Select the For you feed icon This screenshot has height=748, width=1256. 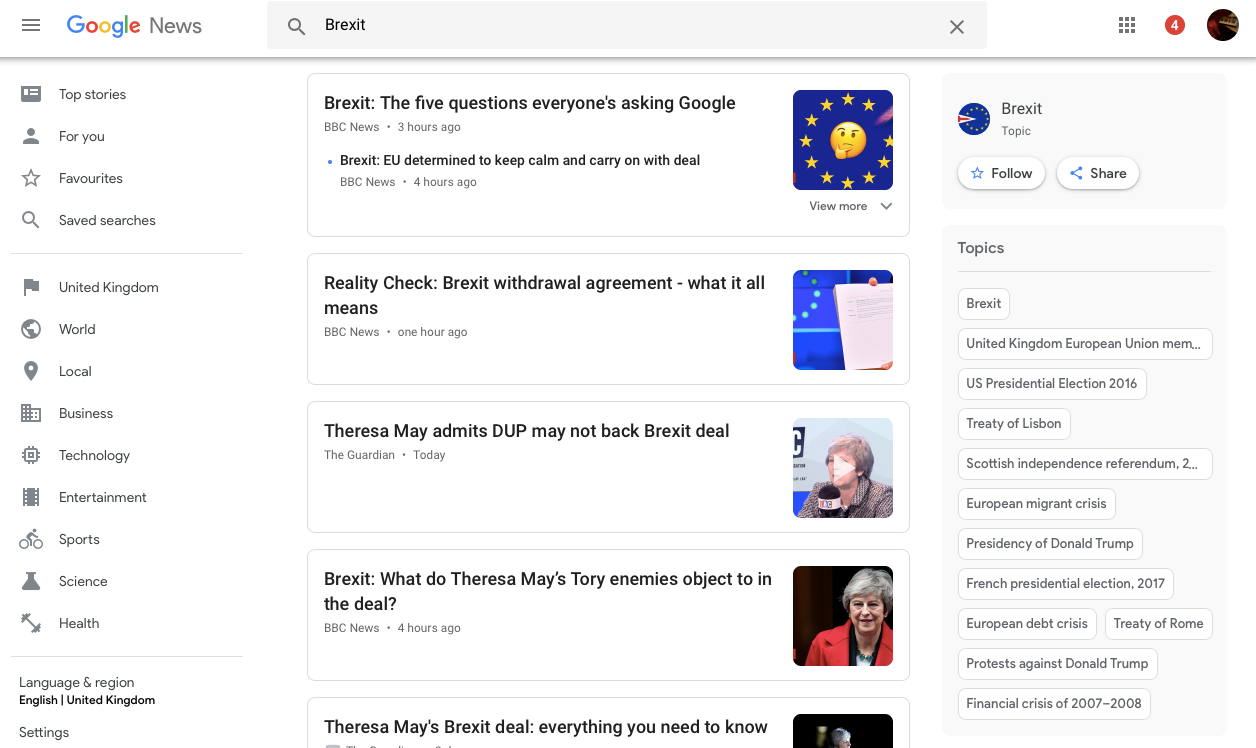pos(29,136)
